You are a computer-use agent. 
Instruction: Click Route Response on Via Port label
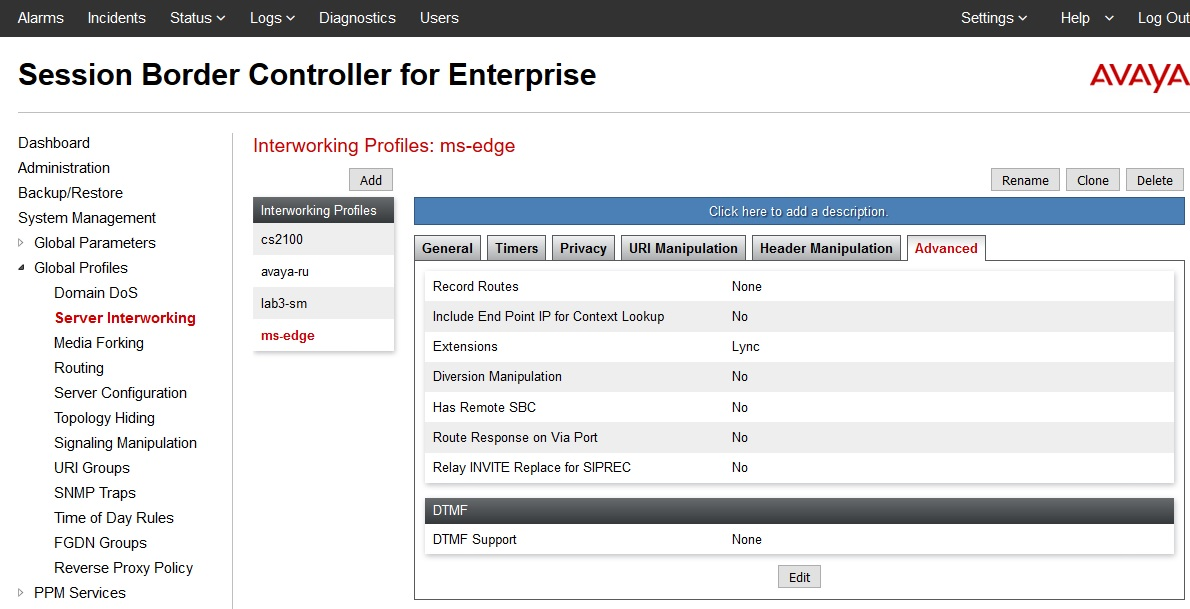click(x=515, y=437)
